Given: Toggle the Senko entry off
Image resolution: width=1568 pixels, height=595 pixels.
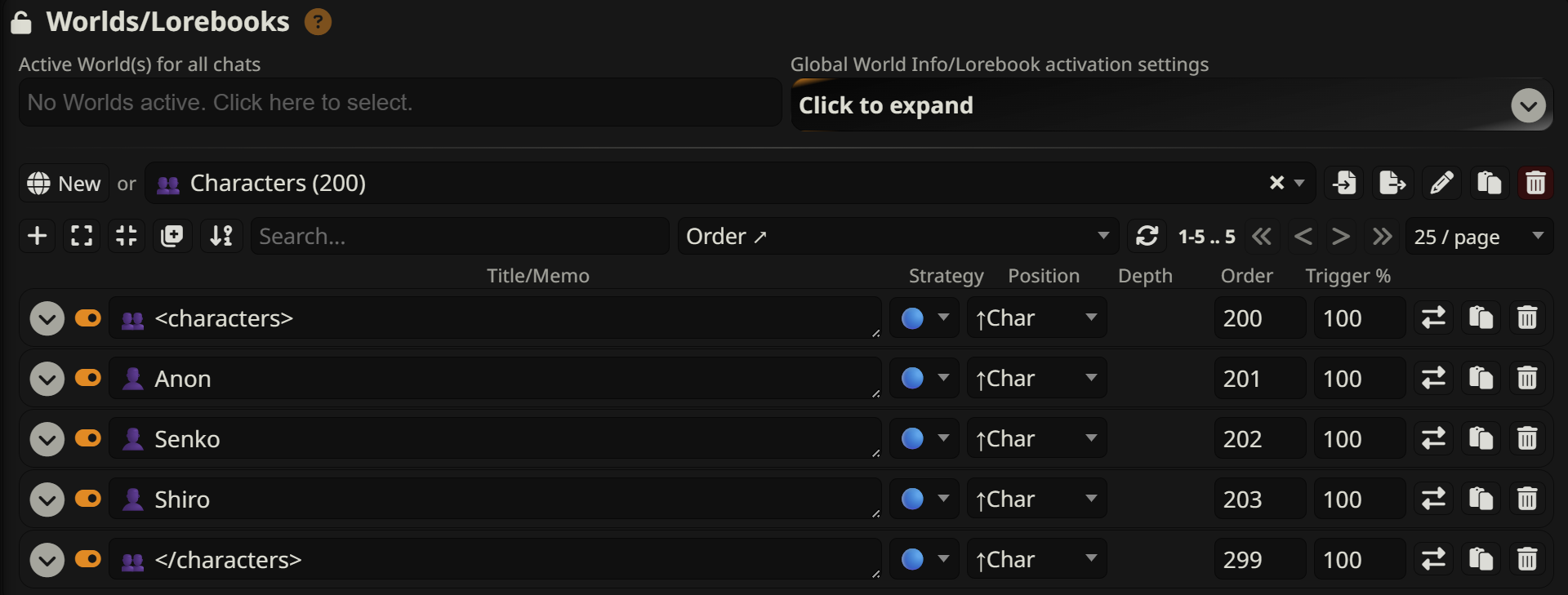Looking at the screenshot, I should (87, 438).
